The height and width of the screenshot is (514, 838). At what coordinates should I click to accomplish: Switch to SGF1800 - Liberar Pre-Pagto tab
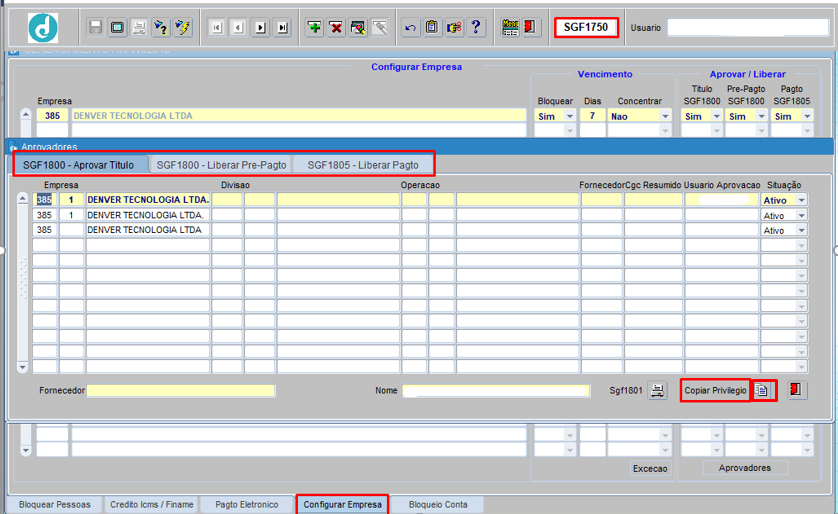221,165
